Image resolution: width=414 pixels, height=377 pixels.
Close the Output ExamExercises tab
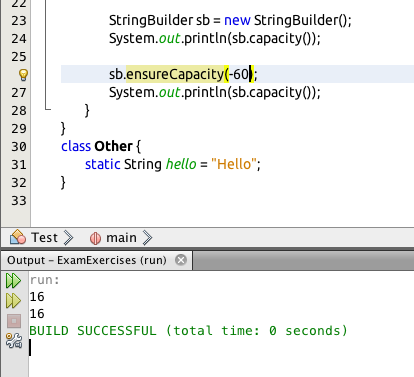pos(181,260)
